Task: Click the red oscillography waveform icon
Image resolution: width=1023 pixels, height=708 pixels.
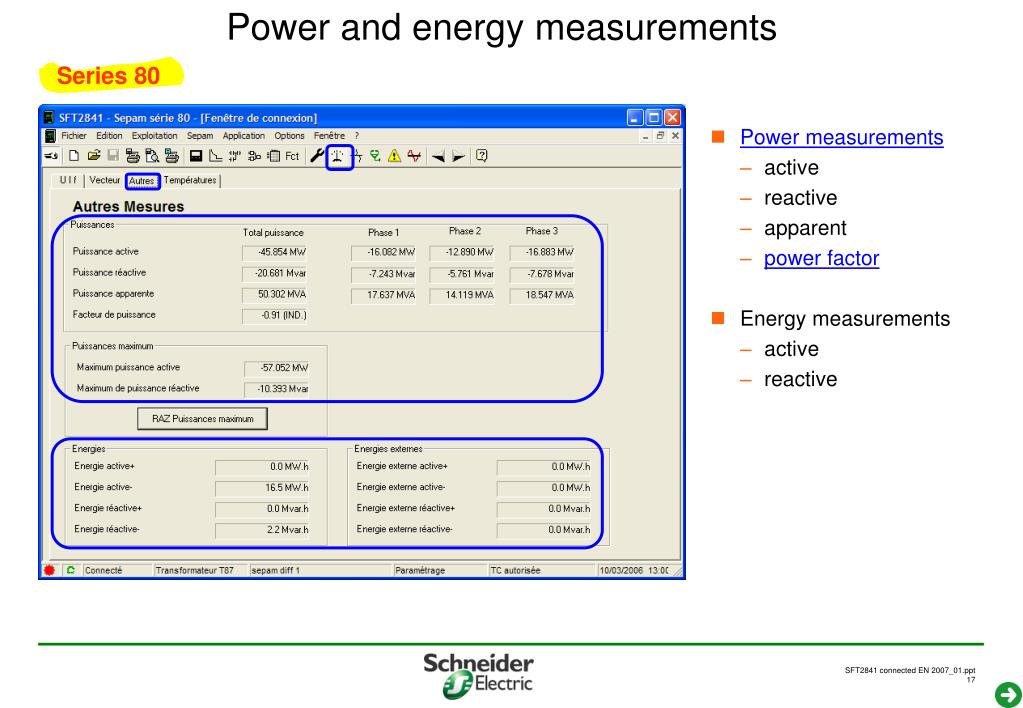Action: coord(414,156)
